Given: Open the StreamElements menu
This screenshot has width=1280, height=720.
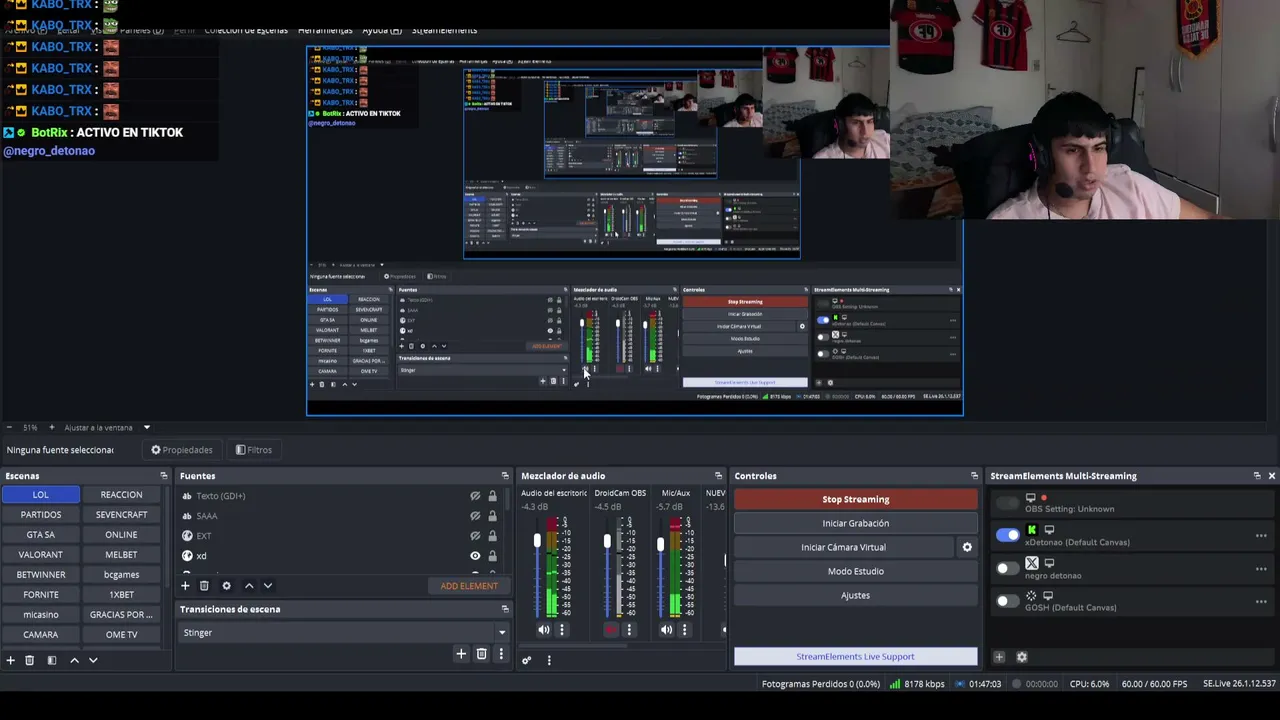Looking at the screenshot, I should pos(444,30).
